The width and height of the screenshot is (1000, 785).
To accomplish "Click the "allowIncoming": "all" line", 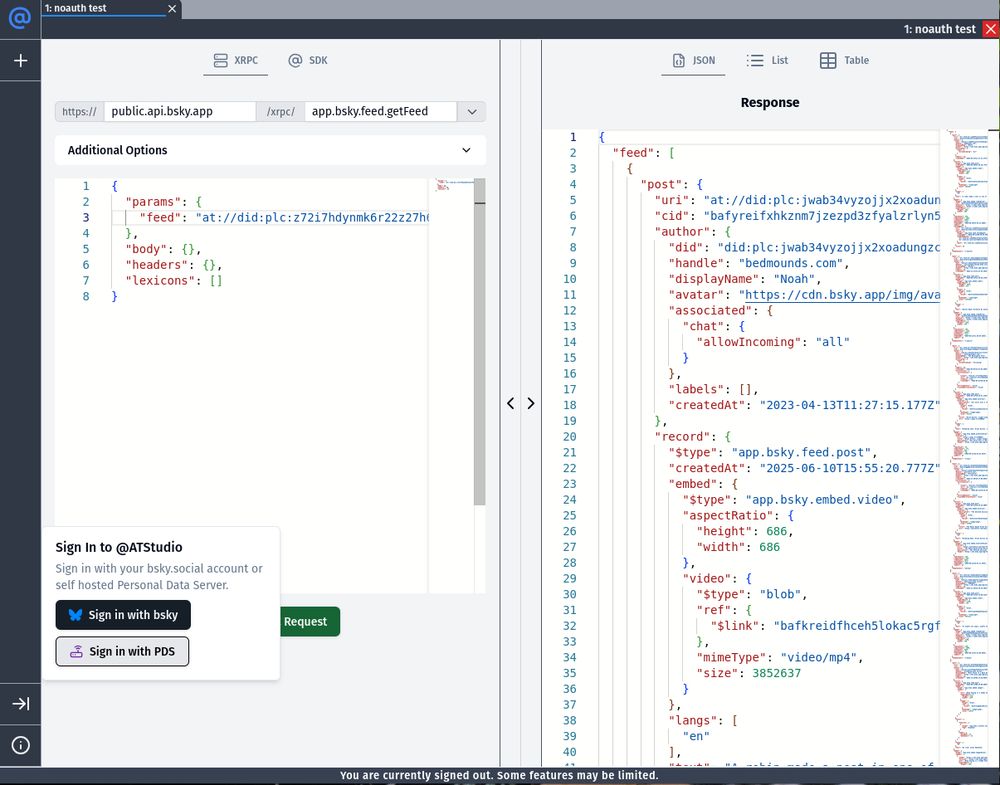I will coord(773,342).
